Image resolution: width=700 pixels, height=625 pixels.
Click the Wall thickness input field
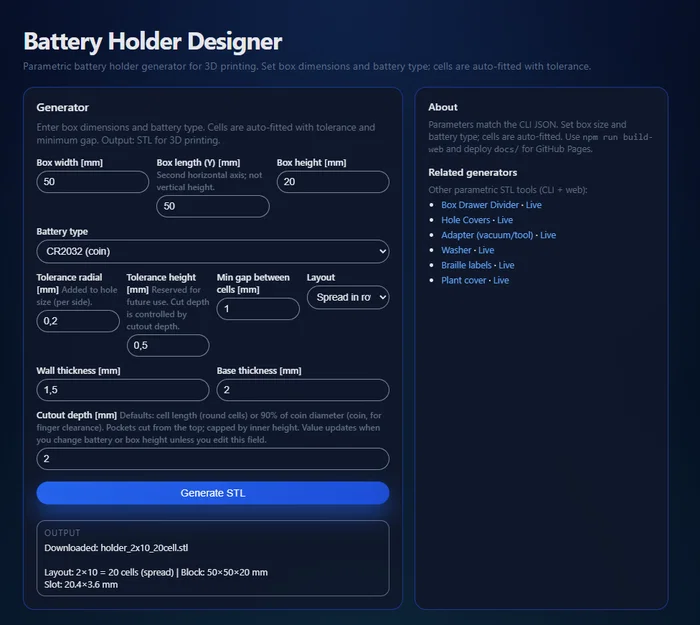[x=123, y=390]
